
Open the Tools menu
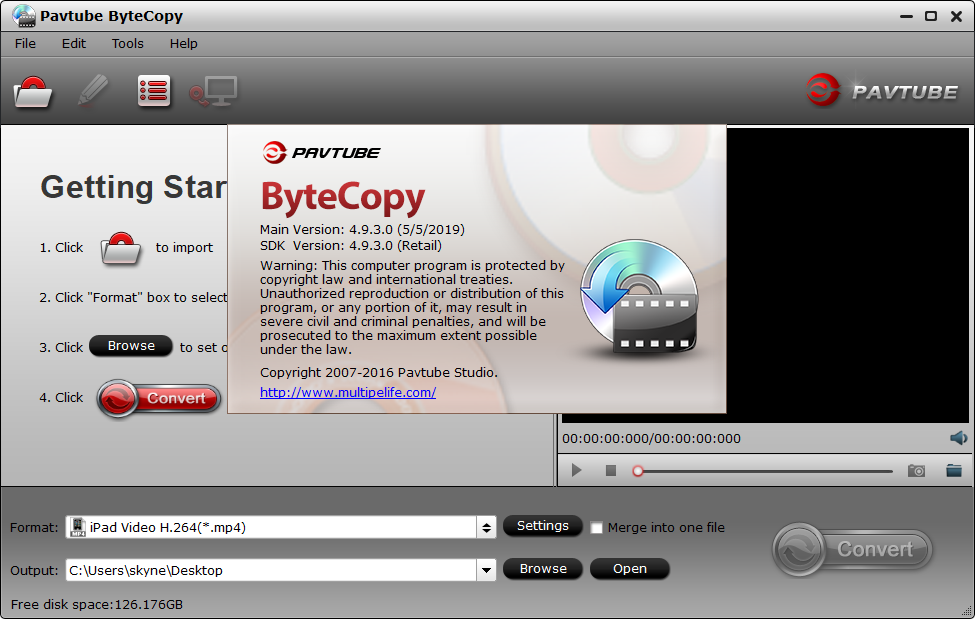tap(127, 44)
